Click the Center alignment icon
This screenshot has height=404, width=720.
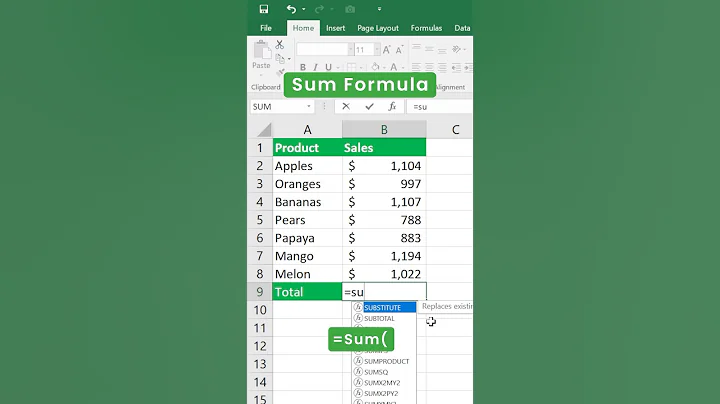(x=429, y=67)
